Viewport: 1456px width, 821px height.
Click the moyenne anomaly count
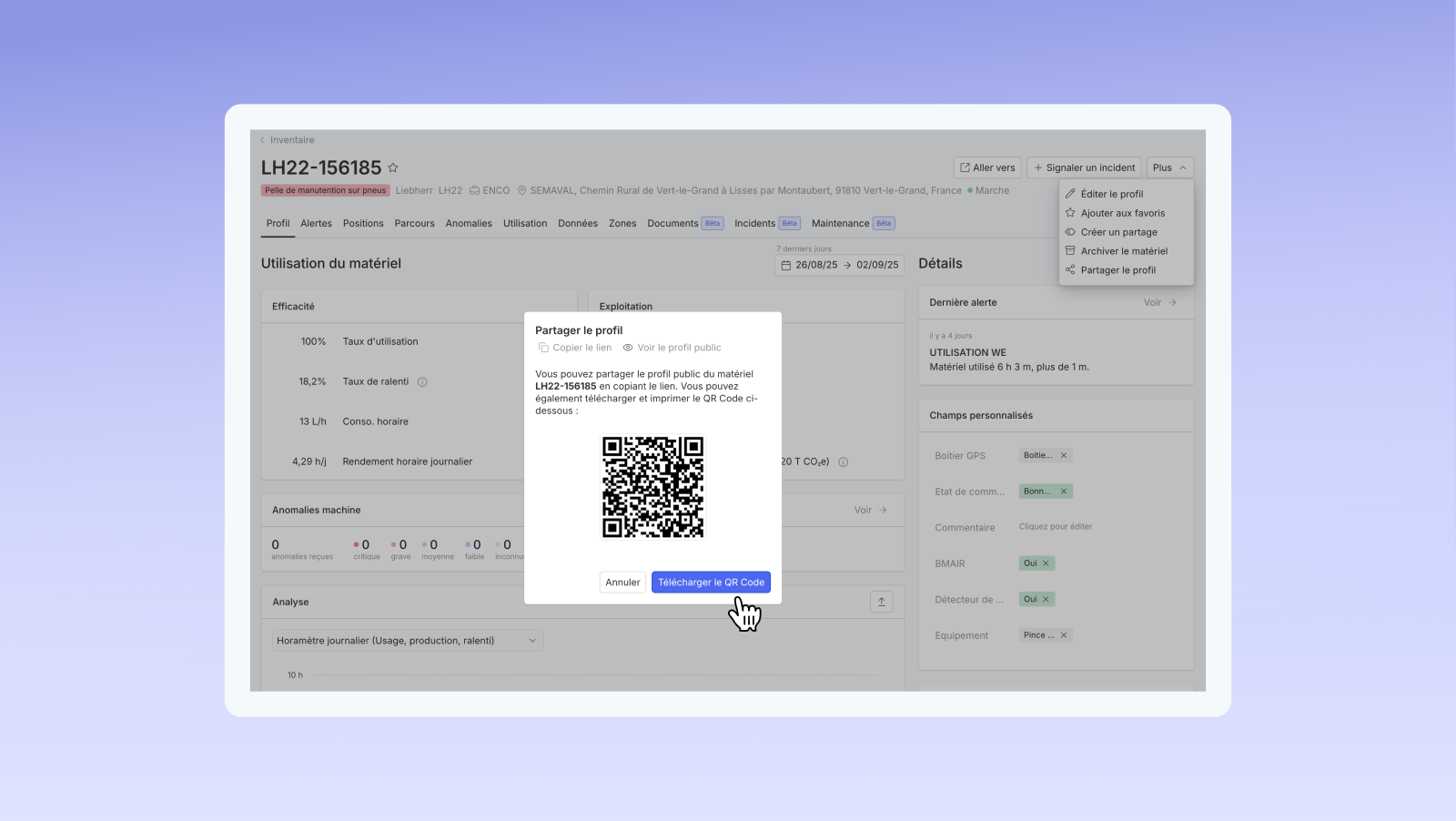437,550
